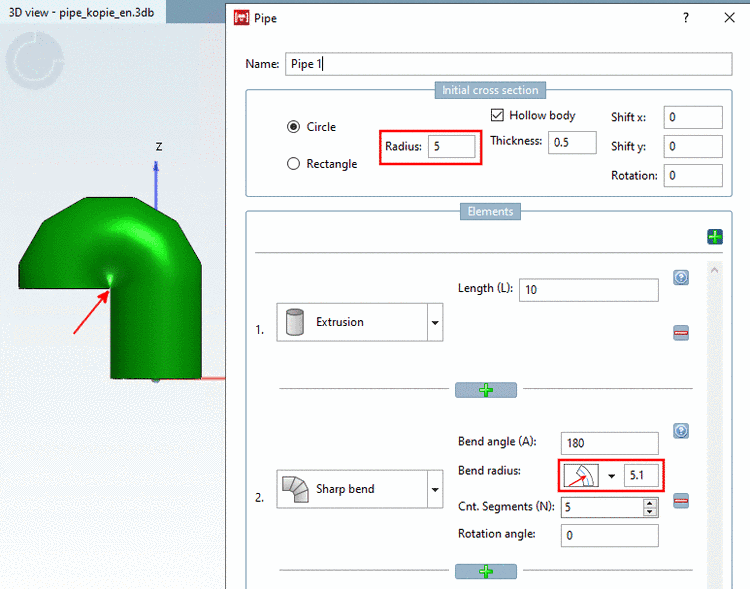Click the Rotation input field
The height and width of the screenshot is (589, 750).
click(x=693, y=176)
